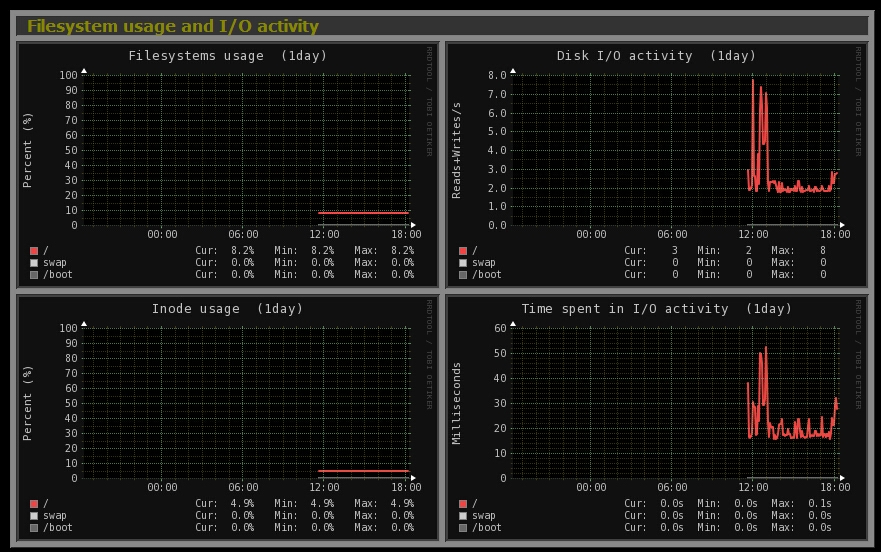Select the 'swap' label in Time spent in I/O legend
The height and width of the screenshot is (552, 881).
coord(484,515)
